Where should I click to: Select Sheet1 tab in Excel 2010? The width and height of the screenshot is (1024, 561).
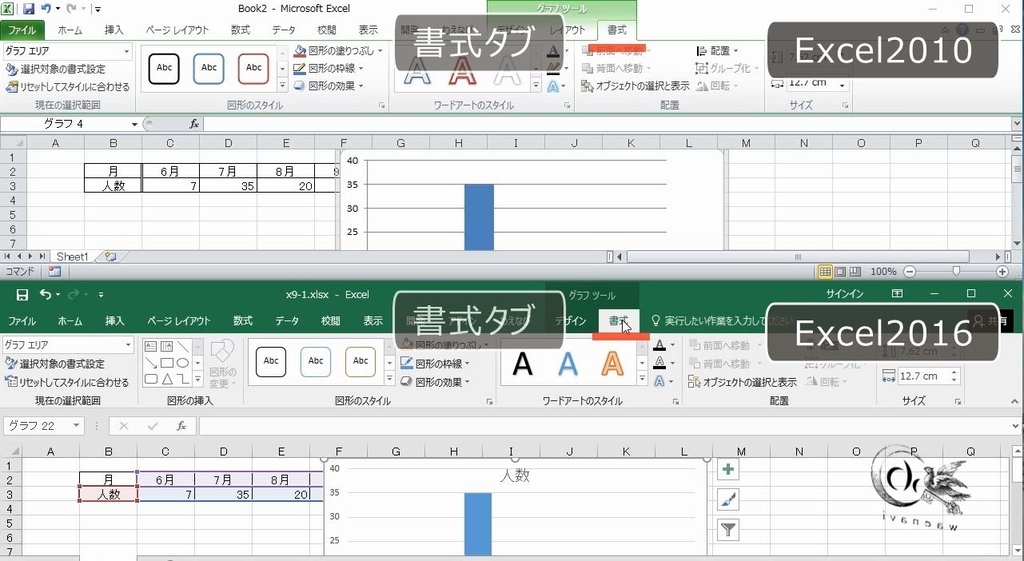[72, 257]
